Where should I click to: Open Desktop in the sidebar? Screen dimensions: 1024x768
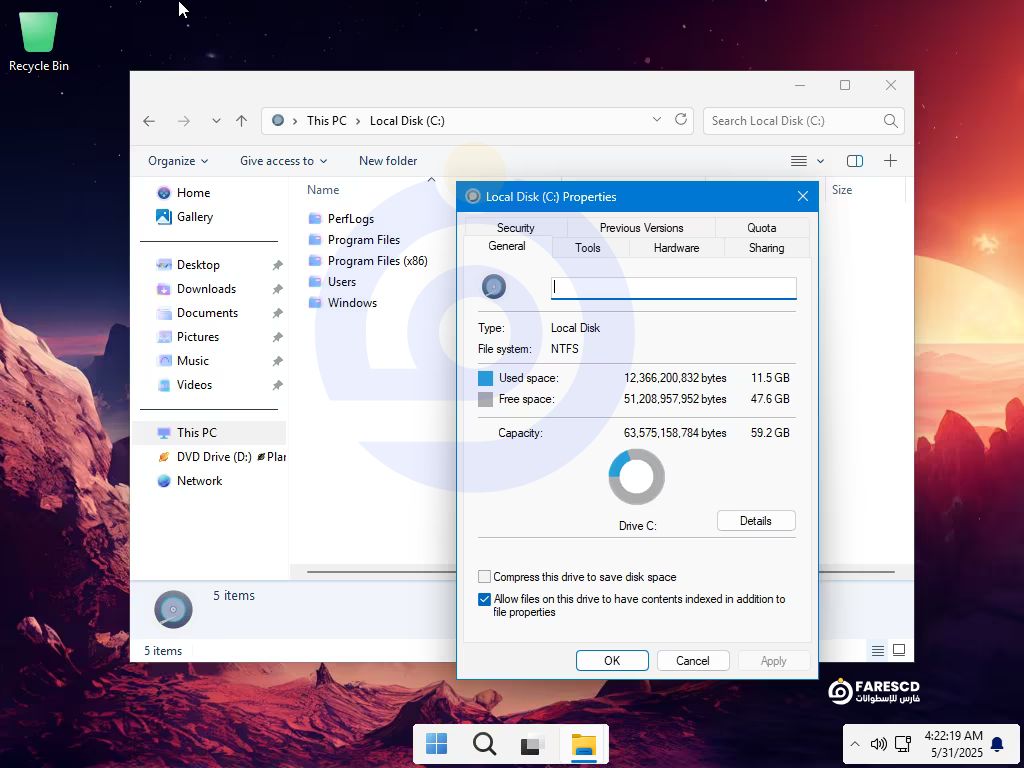[x=198, y=264]
